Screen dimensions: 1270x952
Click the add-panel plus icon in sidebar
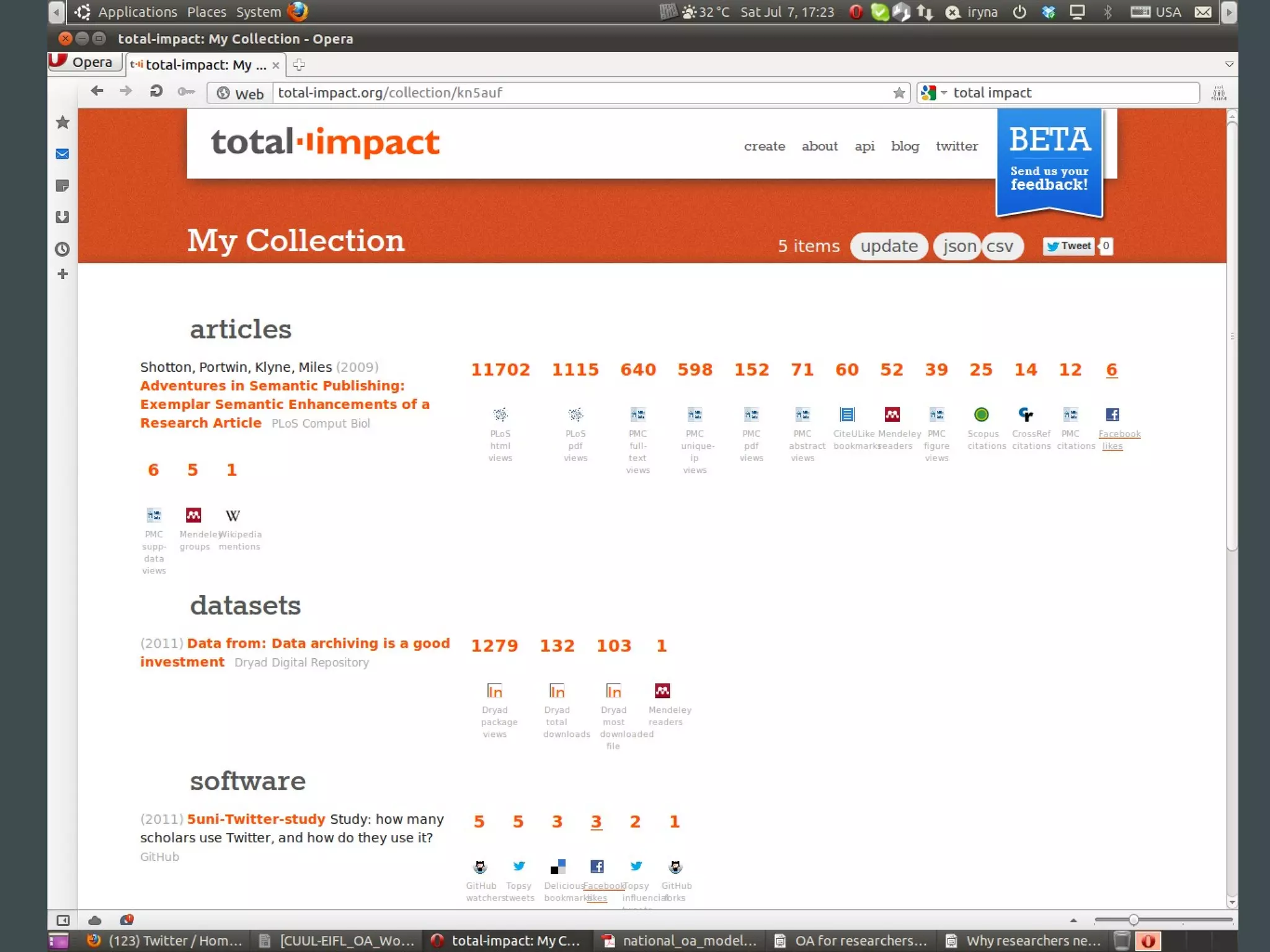point(63,274)
